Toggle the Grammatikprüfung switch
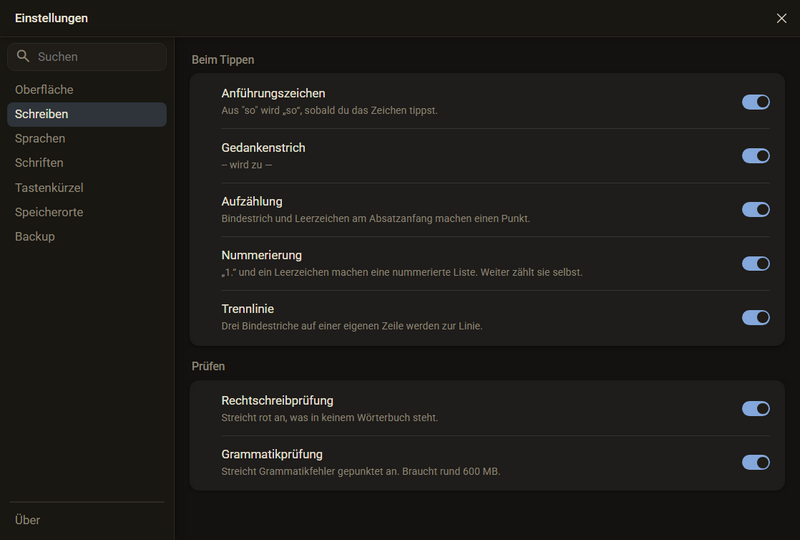 click(x=756, y=462)
